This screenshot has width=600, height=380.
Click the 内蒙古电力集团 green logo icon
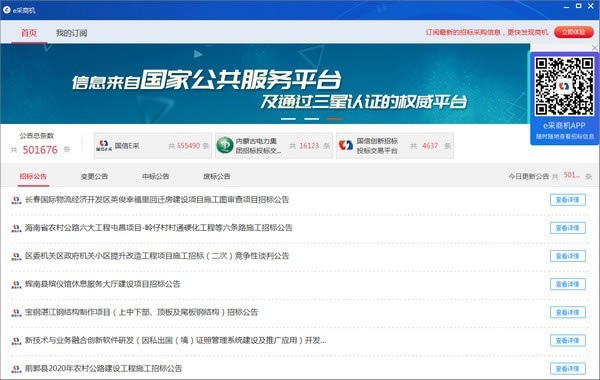tap(225, 145)
